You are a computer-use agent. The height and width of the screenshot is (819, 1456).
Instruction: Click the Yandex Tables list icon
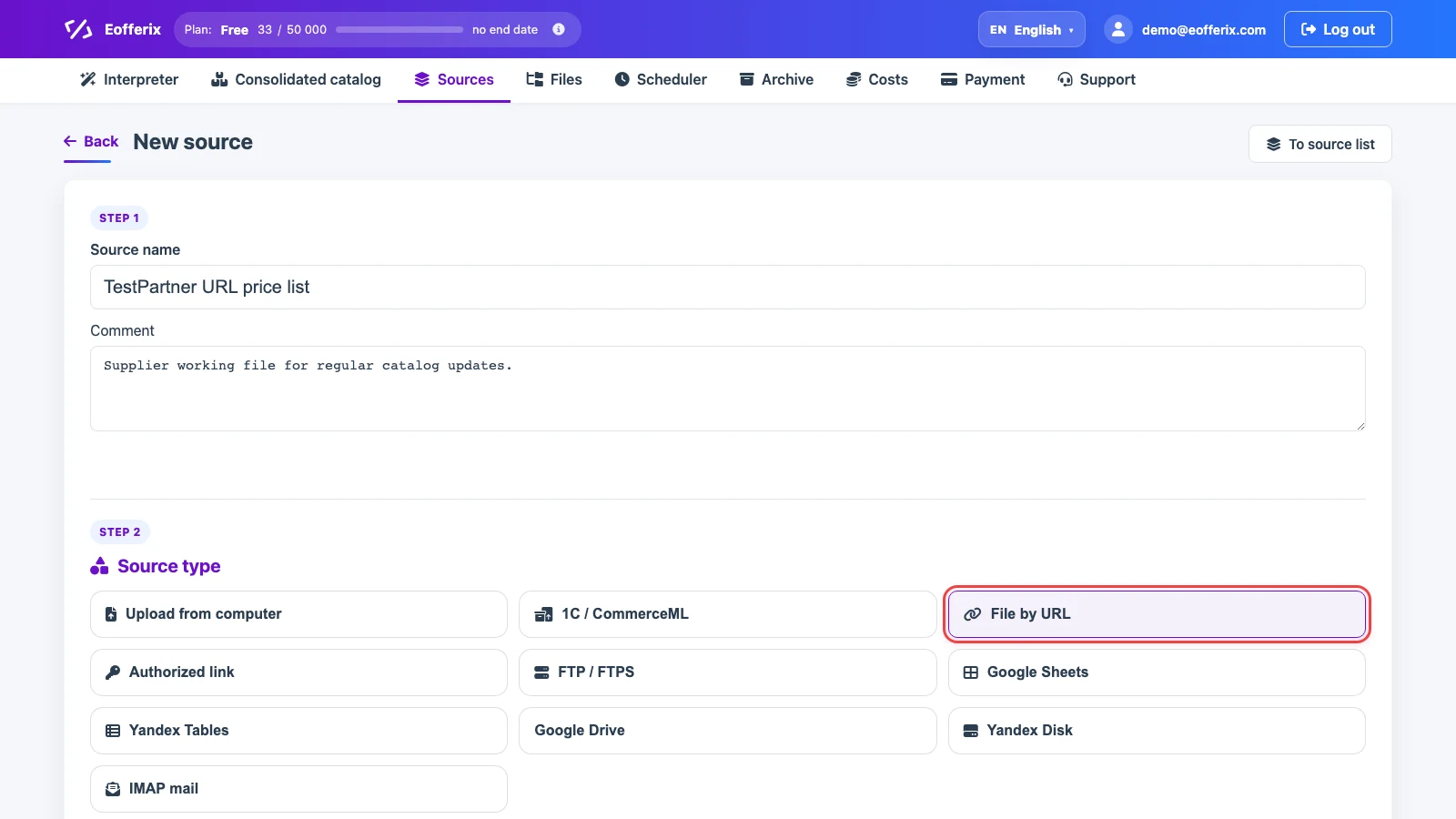113,731
